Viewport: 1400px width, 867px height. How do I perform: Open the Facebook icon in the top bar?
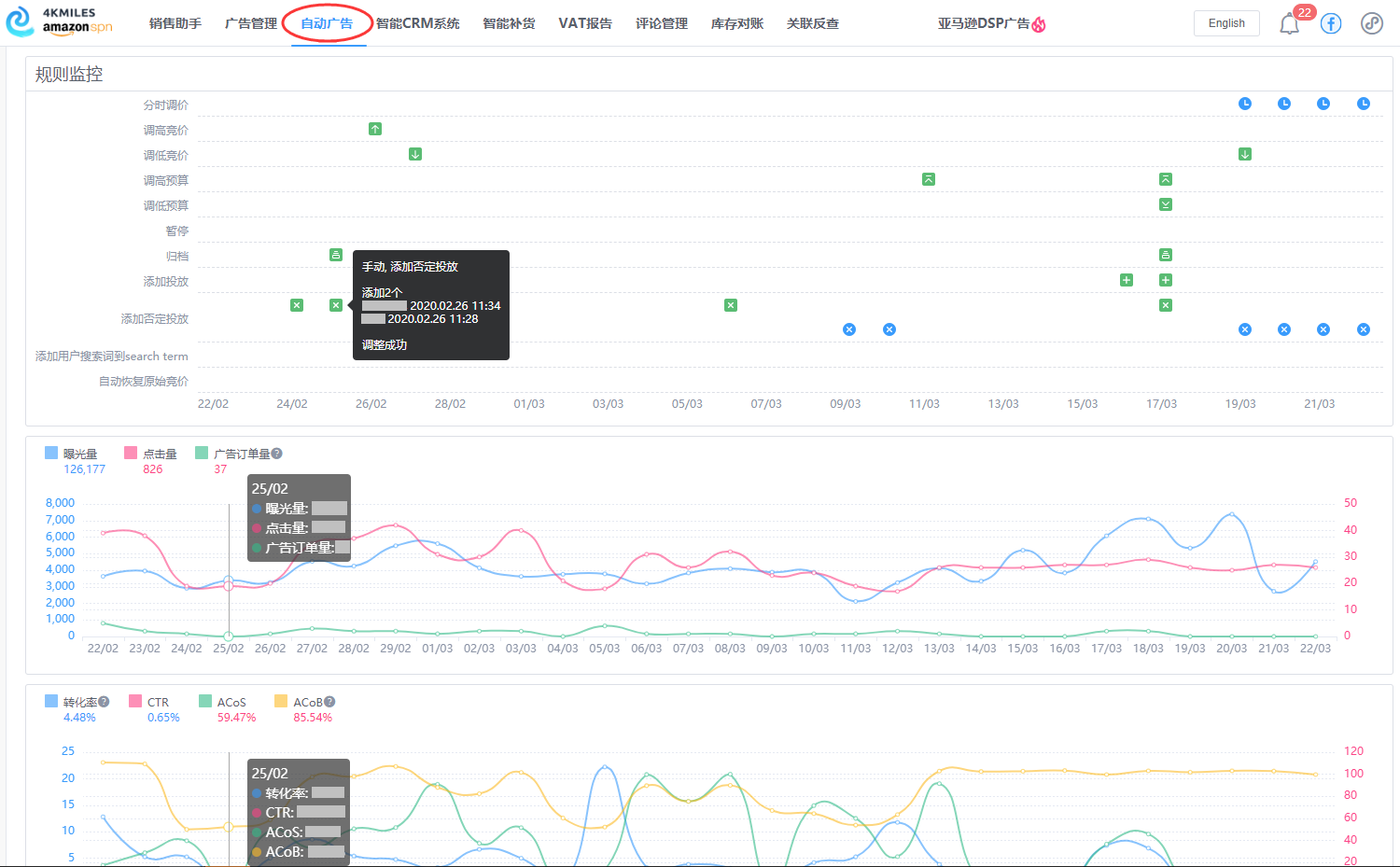pos(1330,23)
